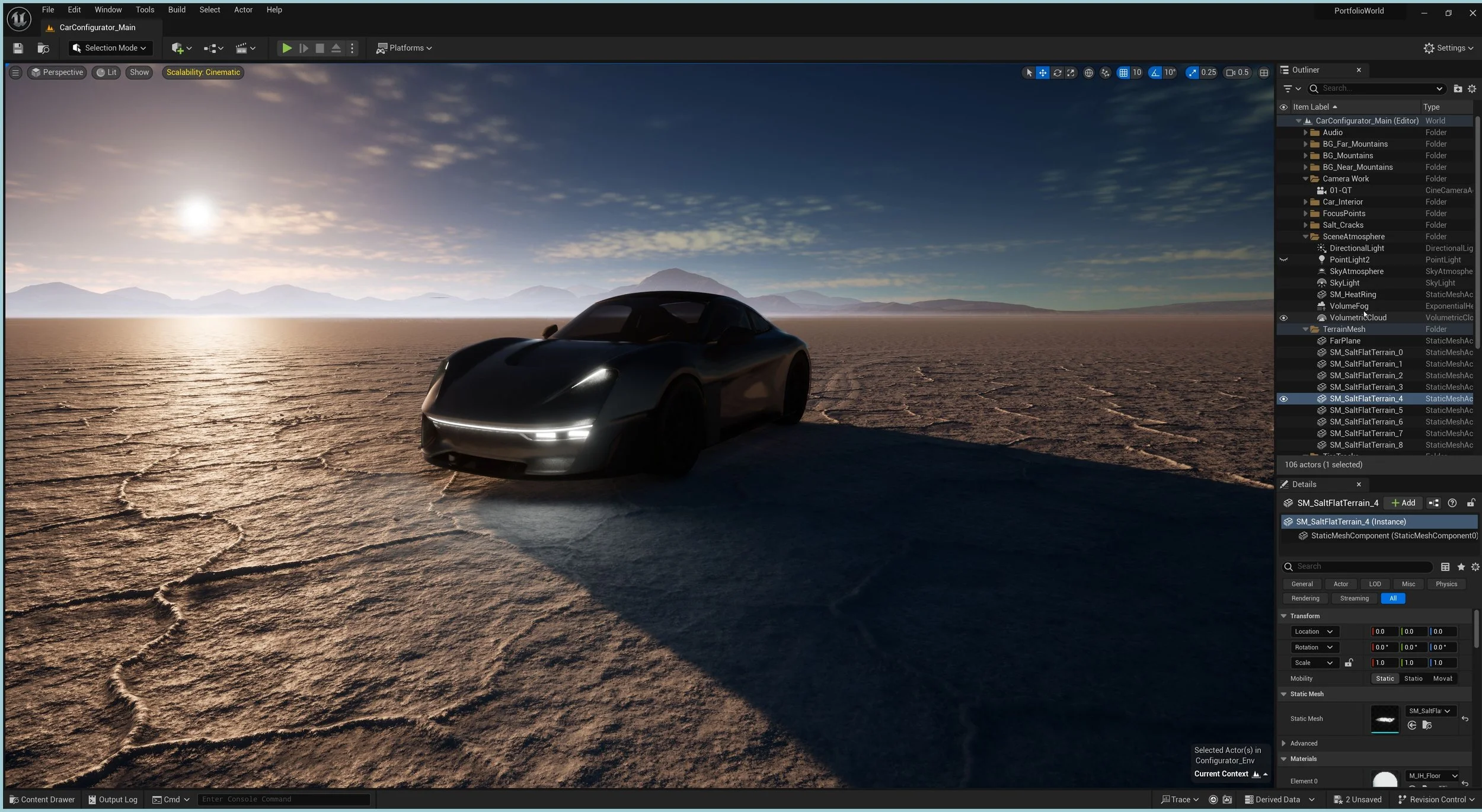Select the translate (move) gizmo tool
1482x812 pixels.
coord(1042,72)
